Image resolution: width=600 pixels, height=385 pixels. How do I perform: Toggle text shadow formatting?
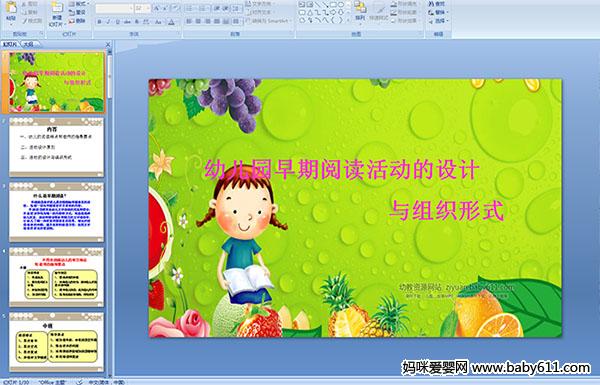pos(137,22)
